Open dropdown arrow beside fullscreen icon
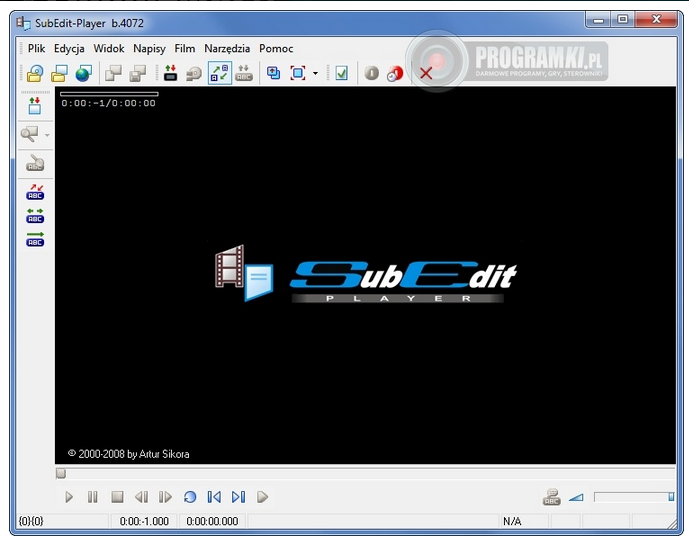Screen dimensions: 689x541 pos(315,73)
